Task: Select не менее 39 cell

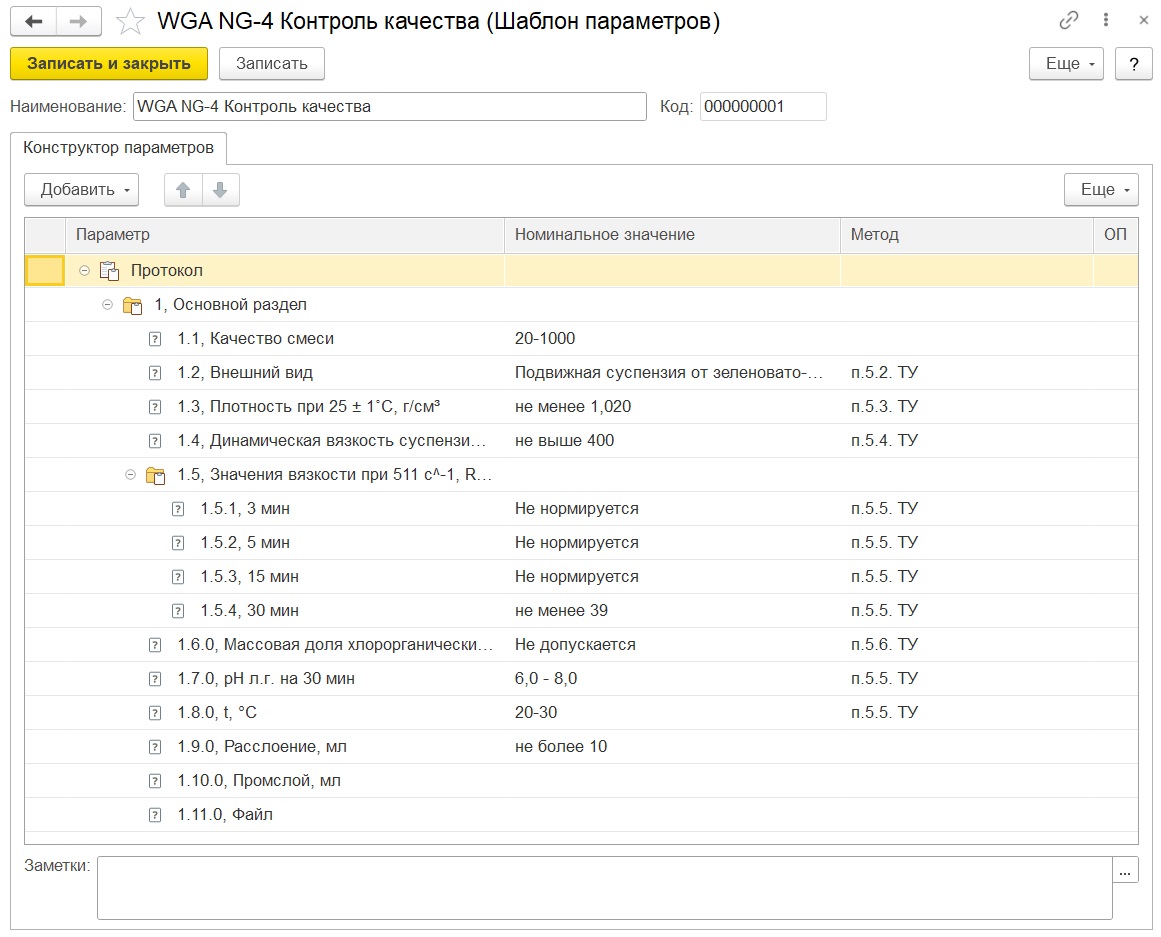Action: click(672, 612)
